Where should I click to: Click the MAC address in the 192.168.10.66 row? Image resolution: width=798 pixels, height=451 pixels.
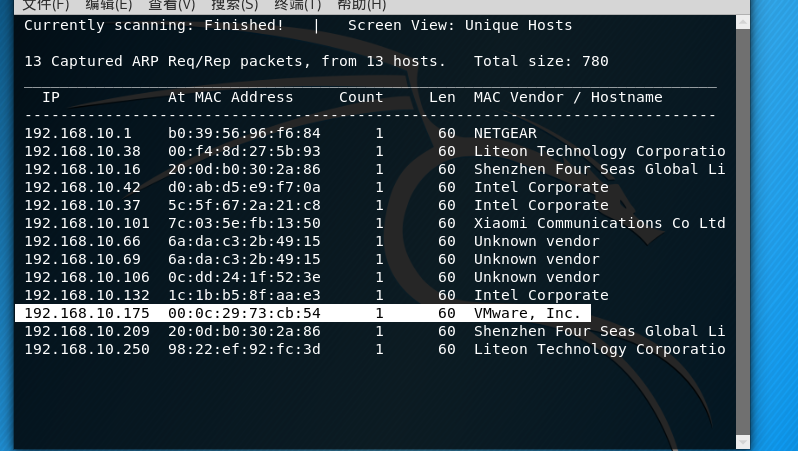coord(244,241)
